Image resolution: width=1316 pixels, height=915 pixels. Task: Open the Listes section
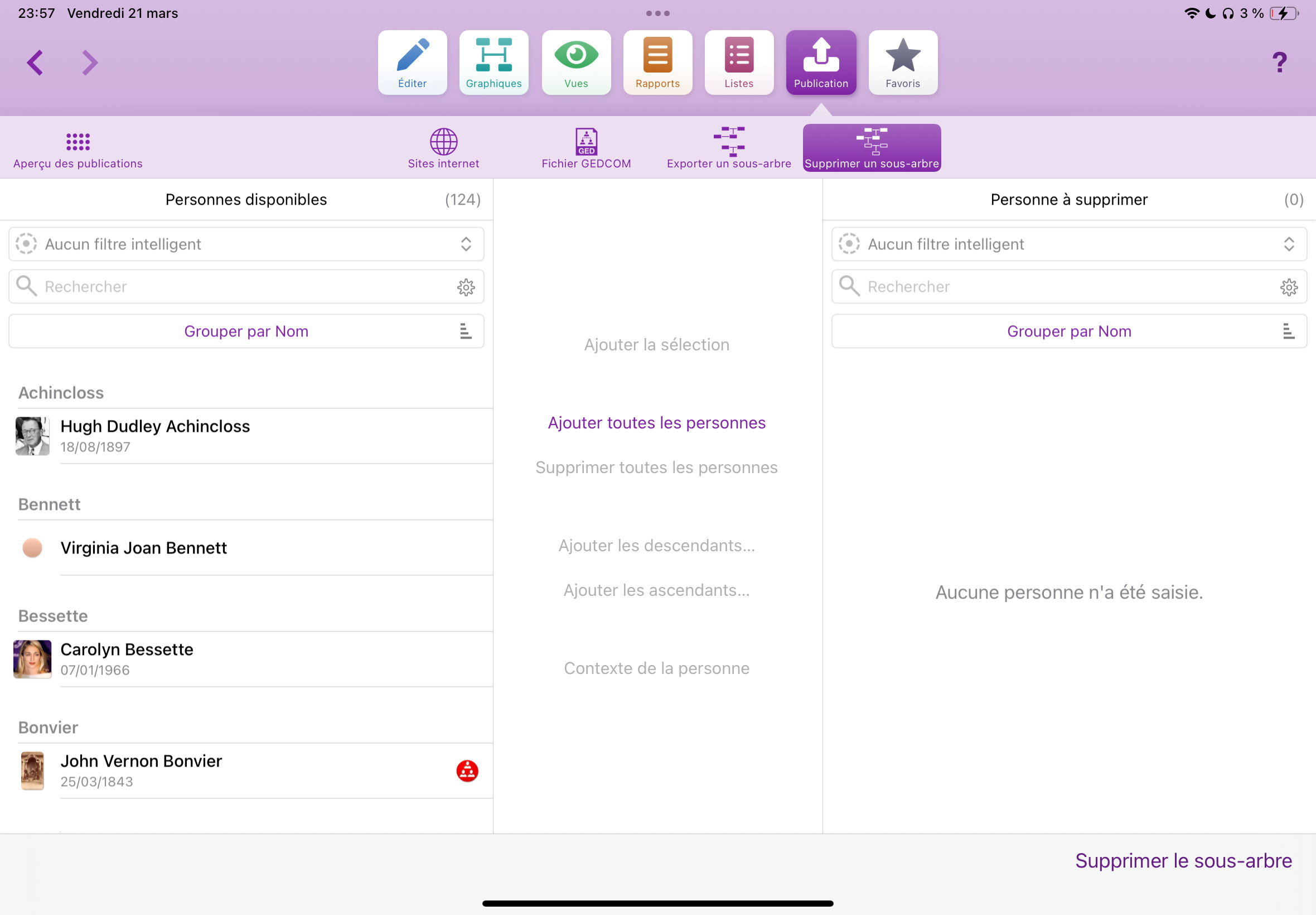pyautogui.click(x=738, y=62)
